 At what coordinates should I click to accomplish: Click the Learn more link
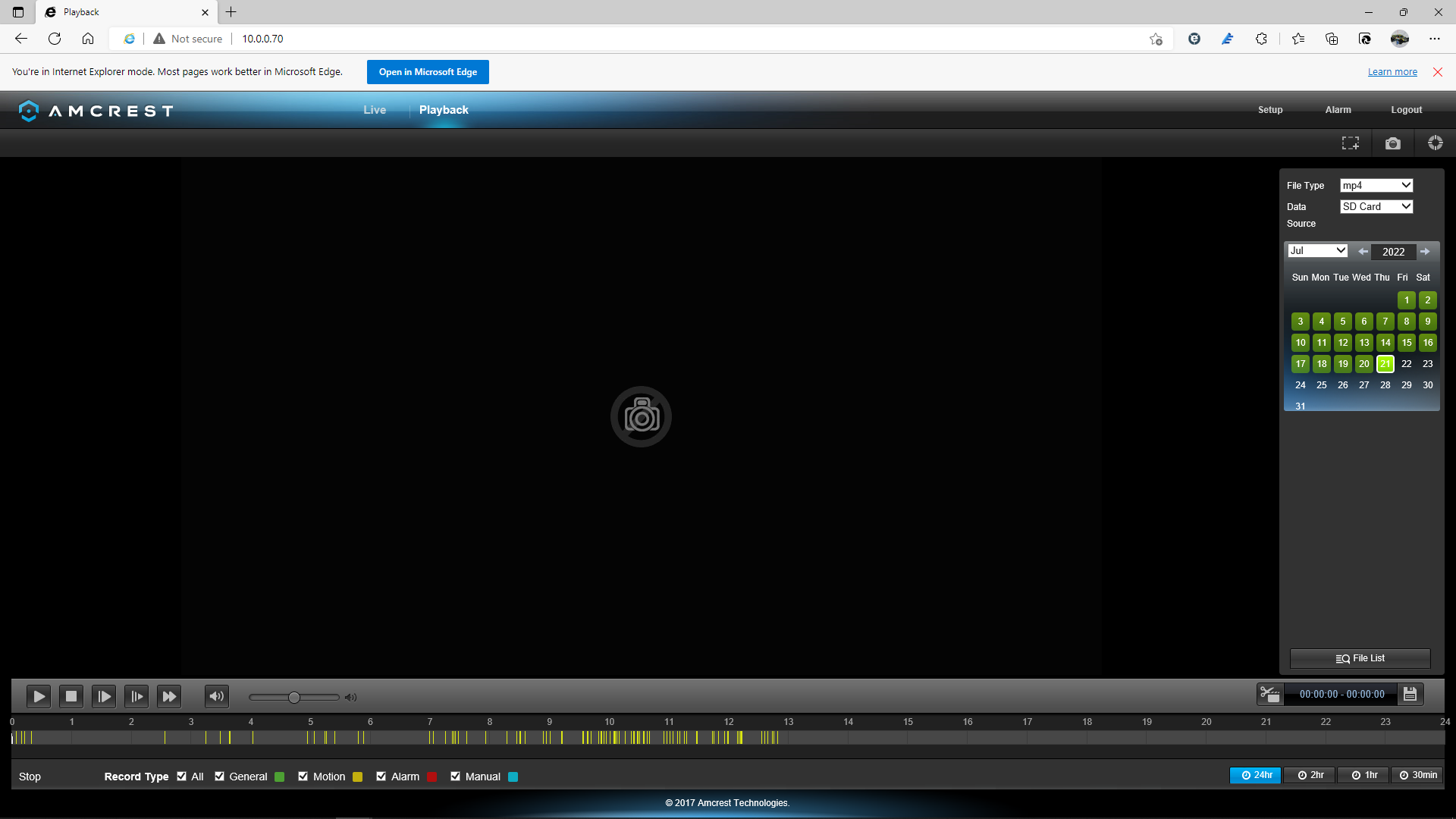1392,72
